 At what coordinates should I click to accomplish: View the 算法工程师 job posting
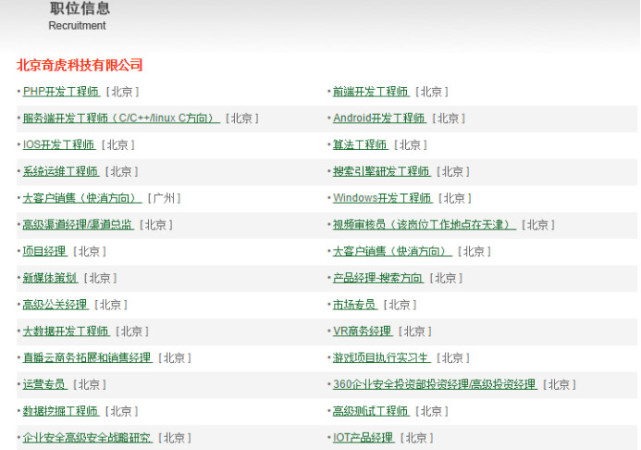pyautogui.click(x=361, y=145)
